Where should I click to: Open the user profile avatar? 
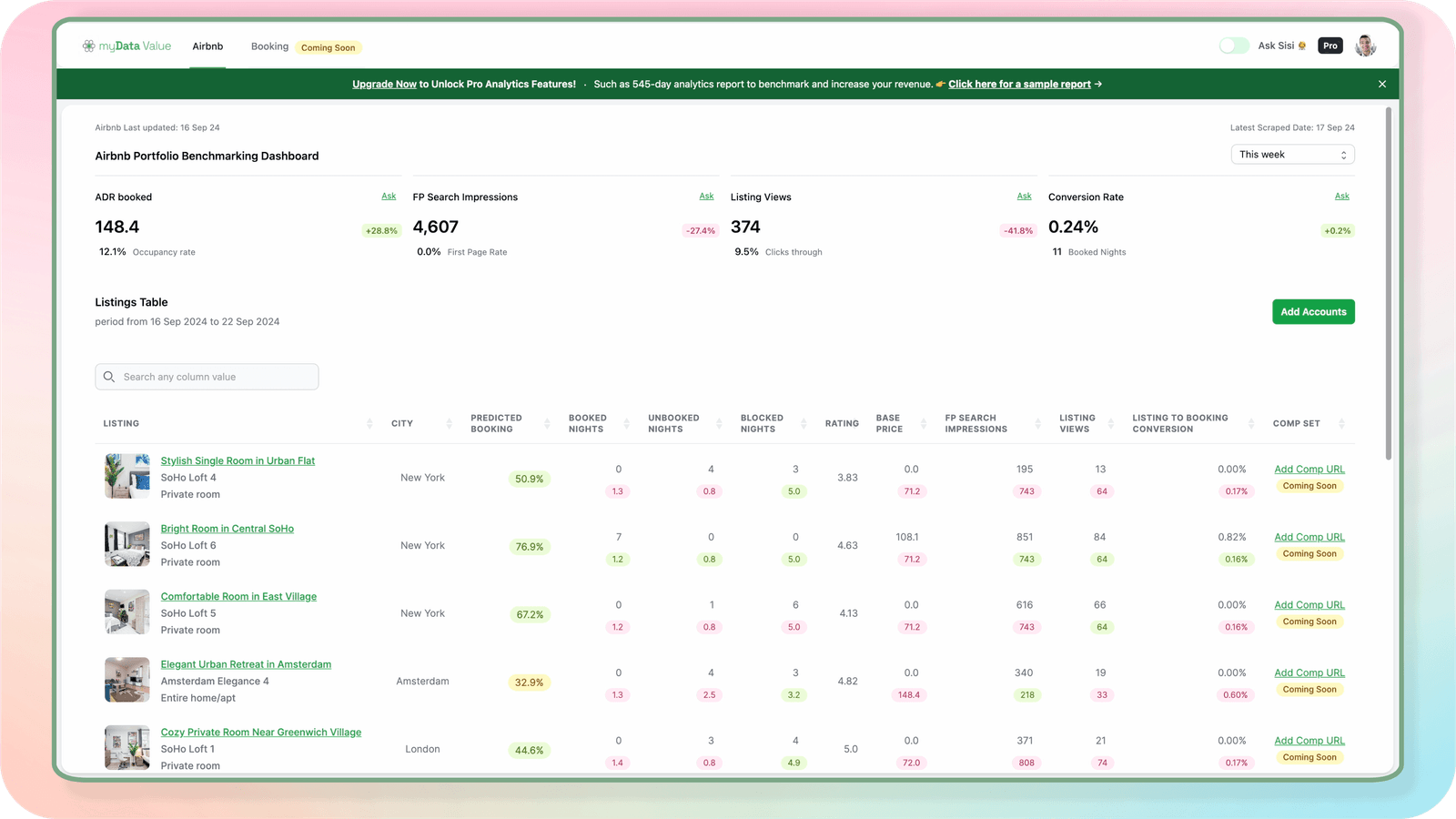[x=1365, y=45]
